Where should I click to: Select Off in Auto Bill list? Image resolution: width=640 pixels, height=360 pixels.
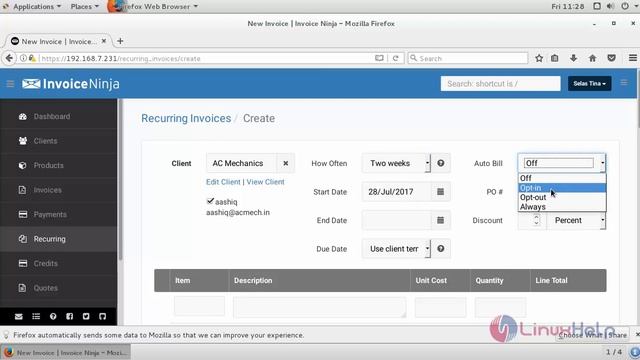tap(562, 178)
